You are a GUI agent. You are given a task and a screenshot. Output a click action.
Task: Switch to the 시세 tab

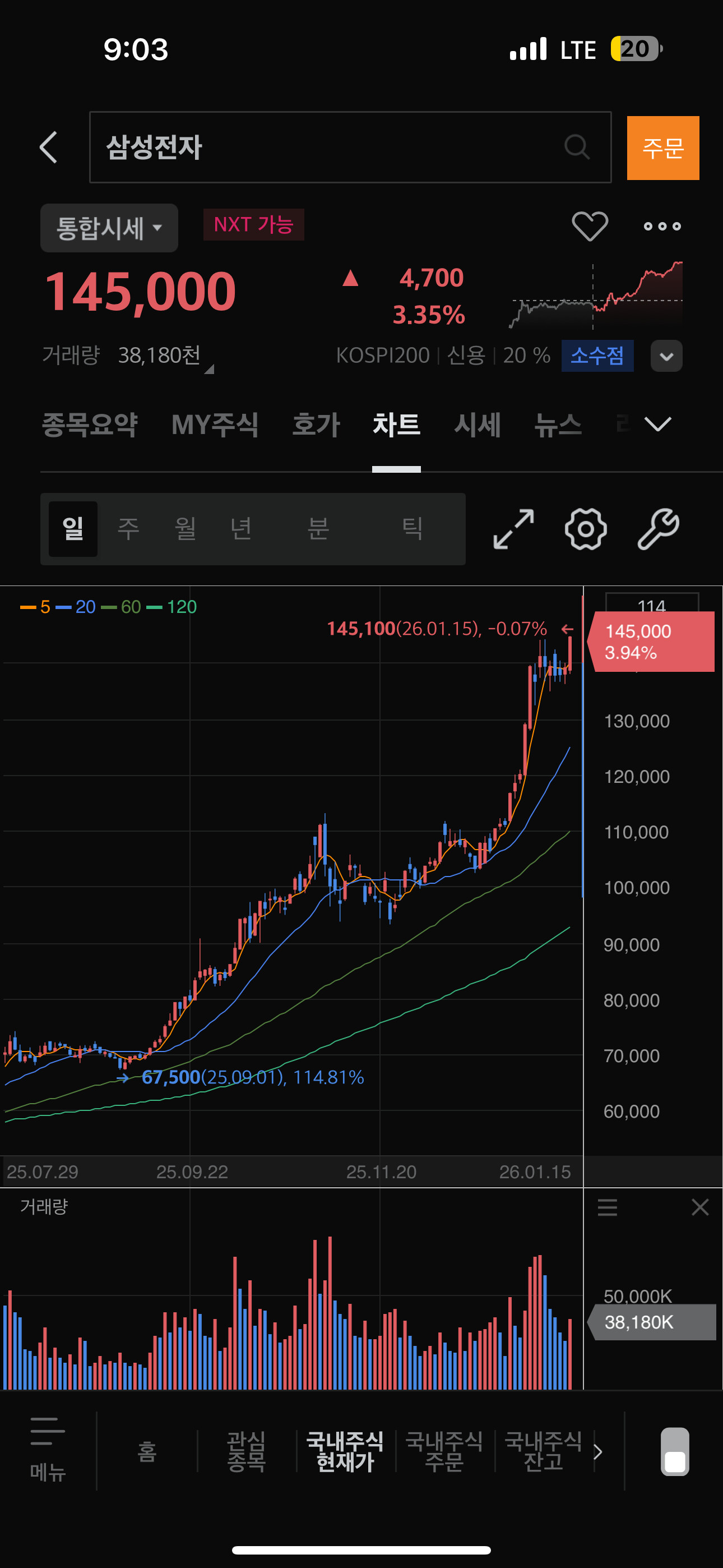478,425
